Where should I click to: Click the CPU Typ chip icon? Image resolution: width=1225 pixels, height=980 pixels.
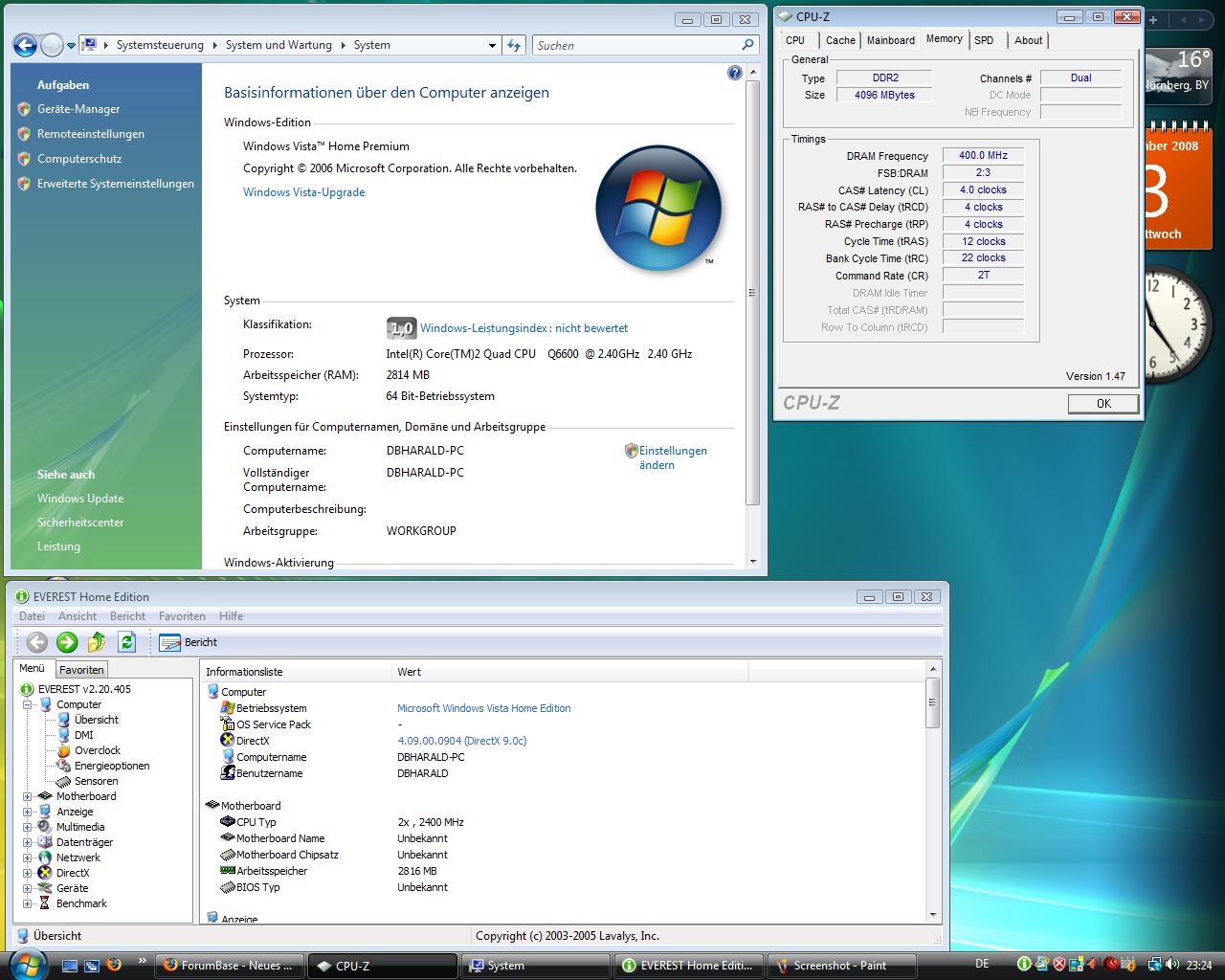(228, 821)
